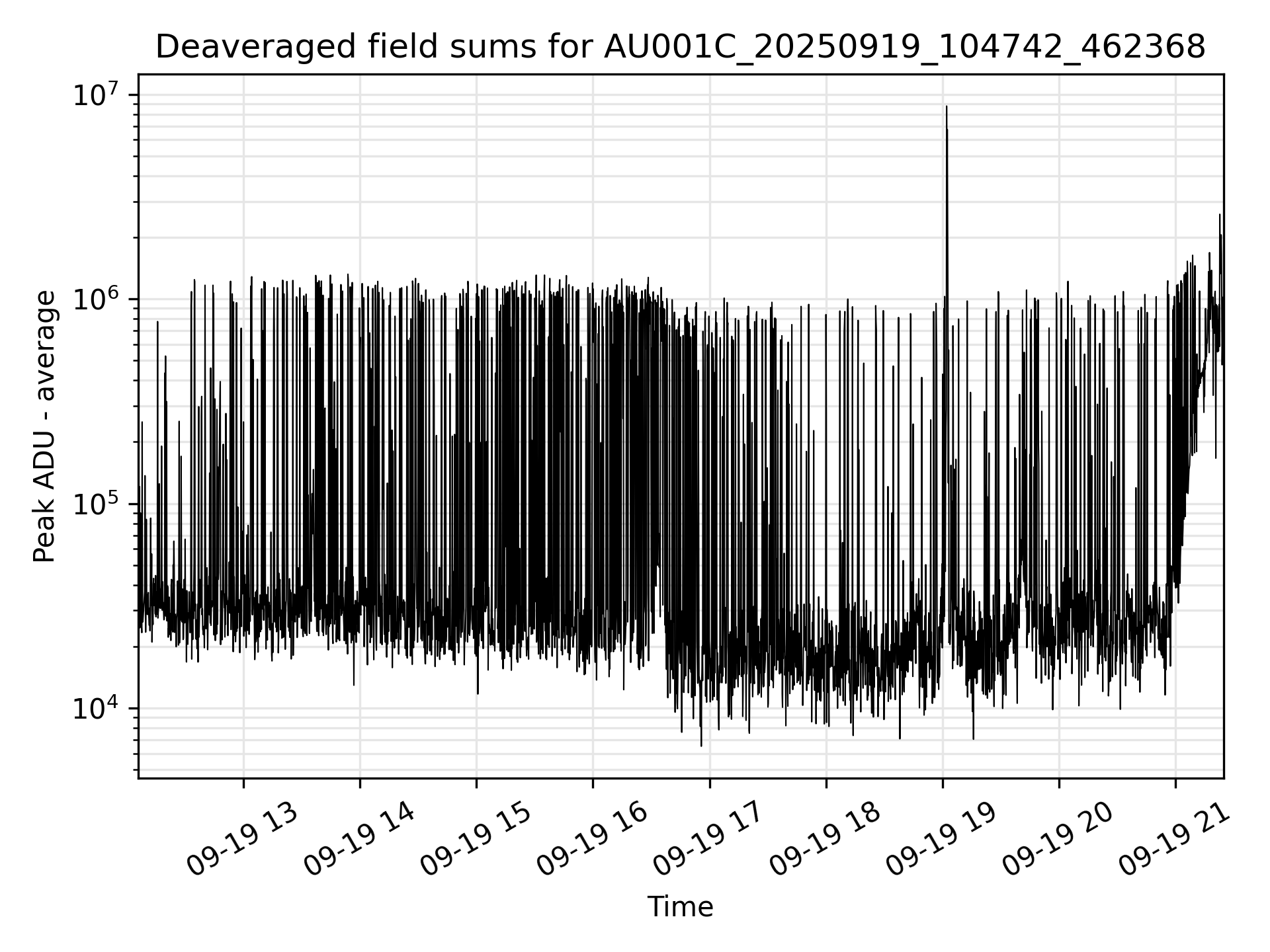1270x952 pixels.
Task: Click the lowest dip just before 17:00
Action: point(701,745)
